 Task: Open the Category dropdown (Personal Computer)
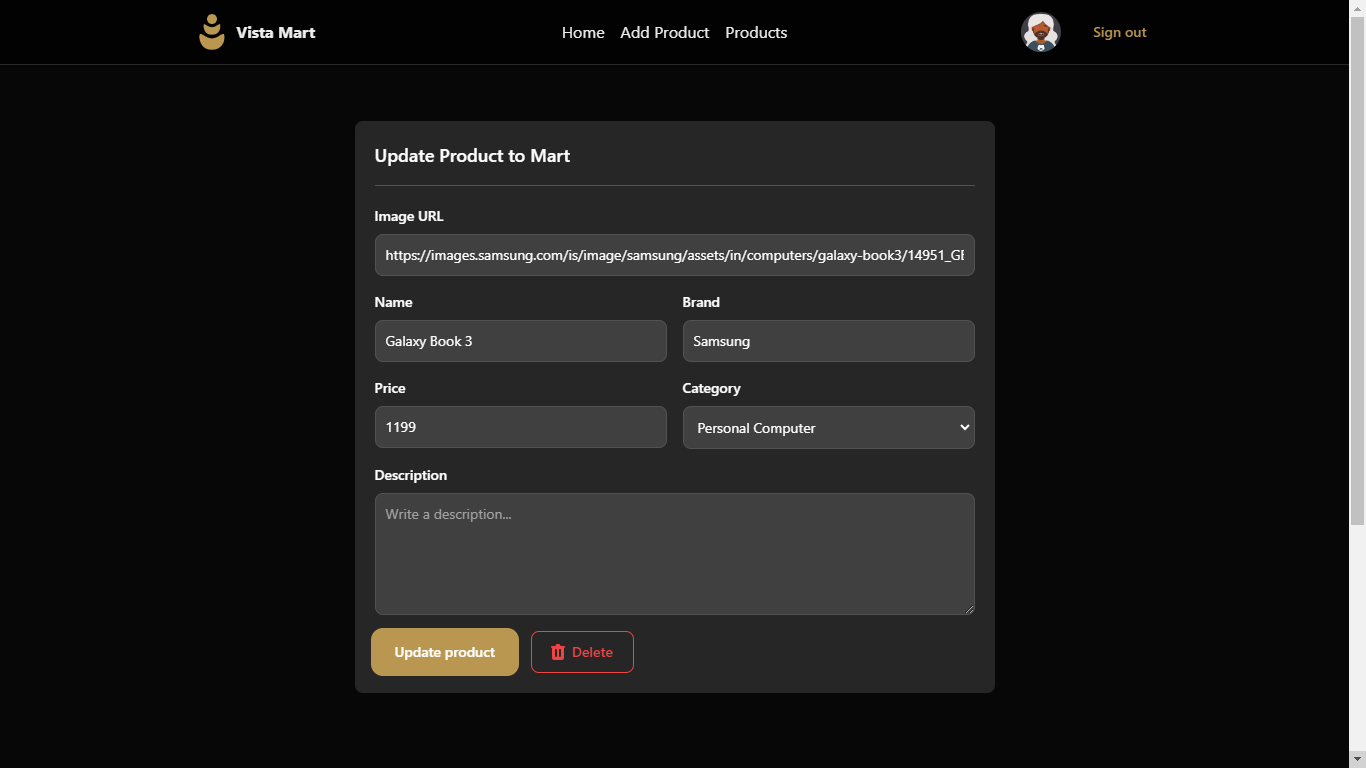click(829, 427)
